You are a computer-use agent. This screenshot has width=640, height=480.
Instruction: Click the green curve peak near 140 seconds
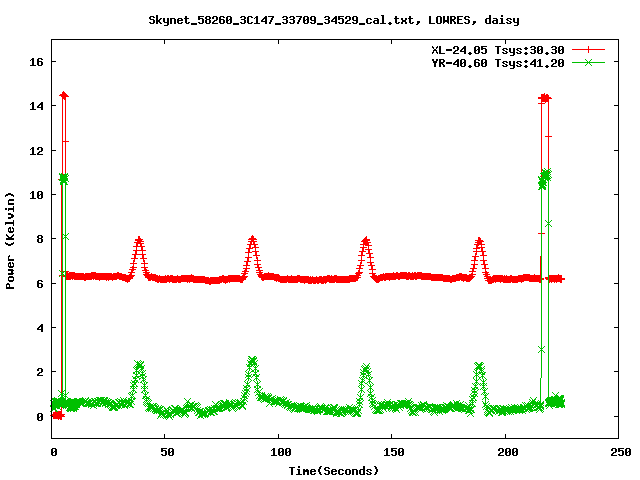pos(366,368)
